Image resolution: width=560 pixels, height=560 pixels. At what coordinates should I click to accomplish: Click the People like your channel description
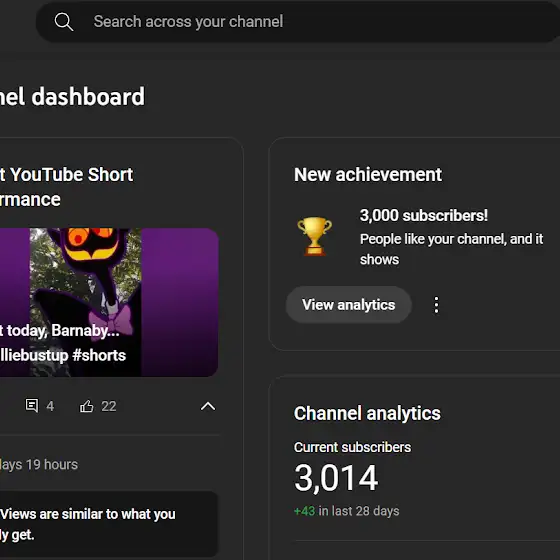point(451,249)
